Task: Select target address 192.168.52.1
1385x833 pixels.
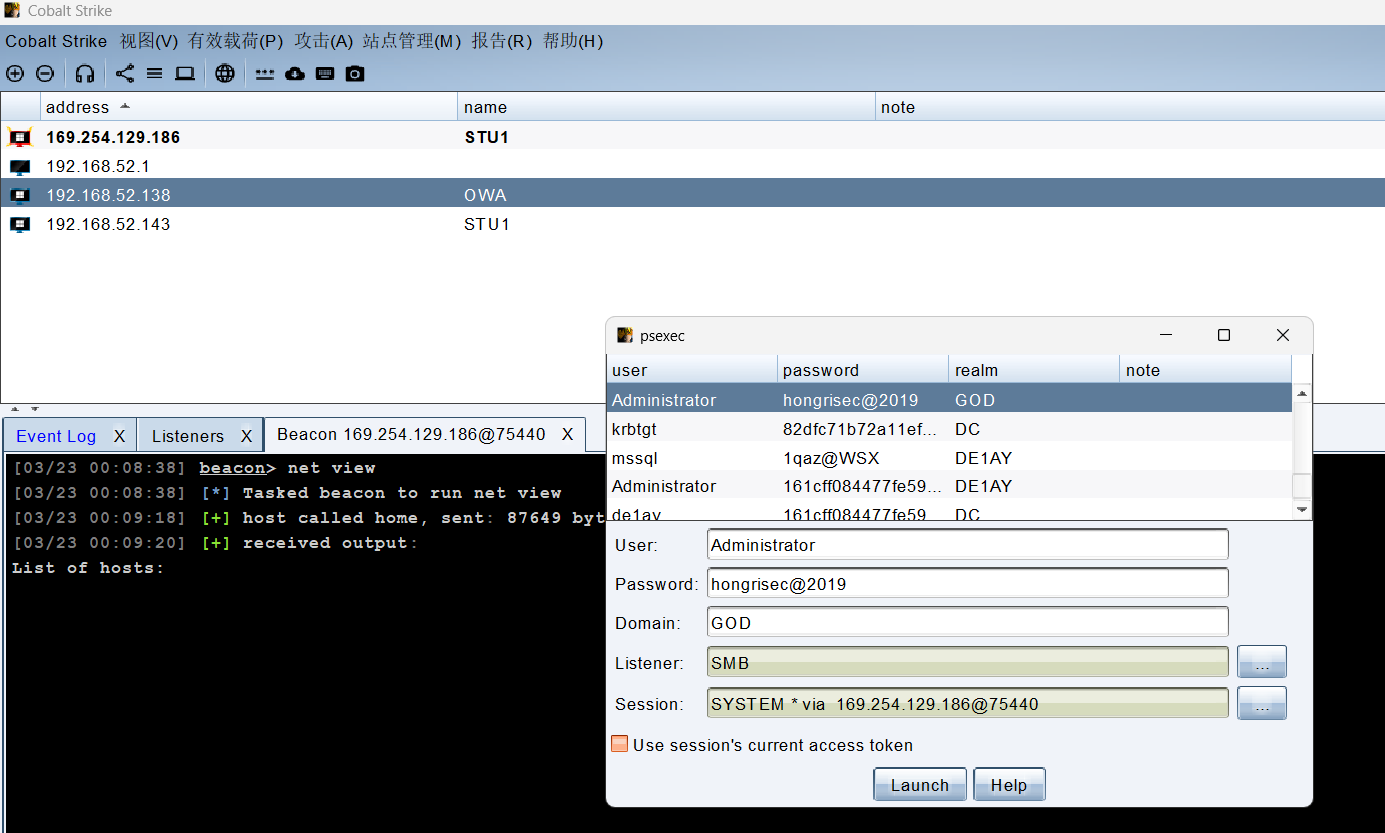Action: (x=98, y=166)
